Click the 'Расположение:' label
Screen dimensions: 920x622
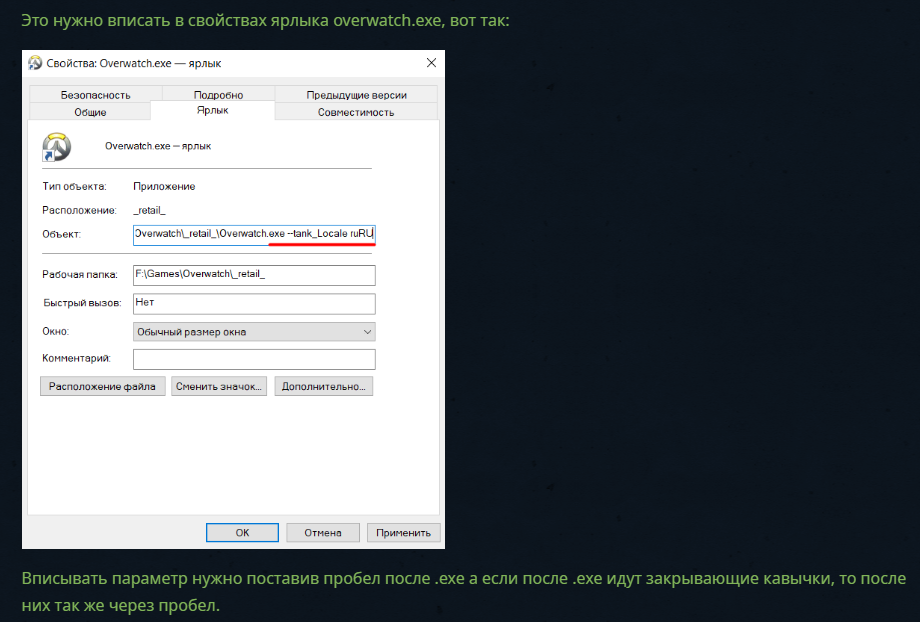(79, 210)
